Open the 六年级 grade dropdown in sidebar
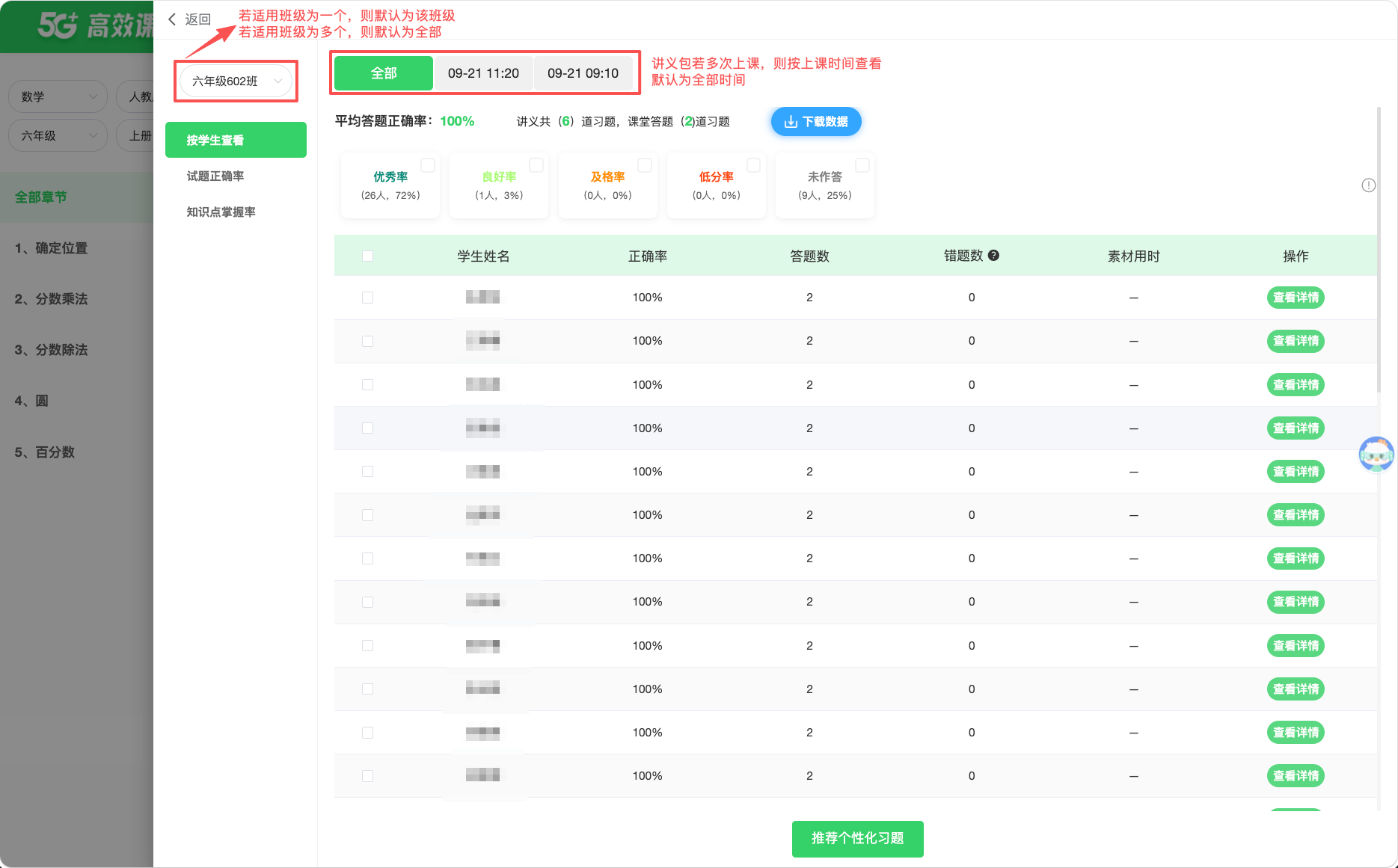The width and height of the screenshot is (1398, 868). (x=58, y=135)
